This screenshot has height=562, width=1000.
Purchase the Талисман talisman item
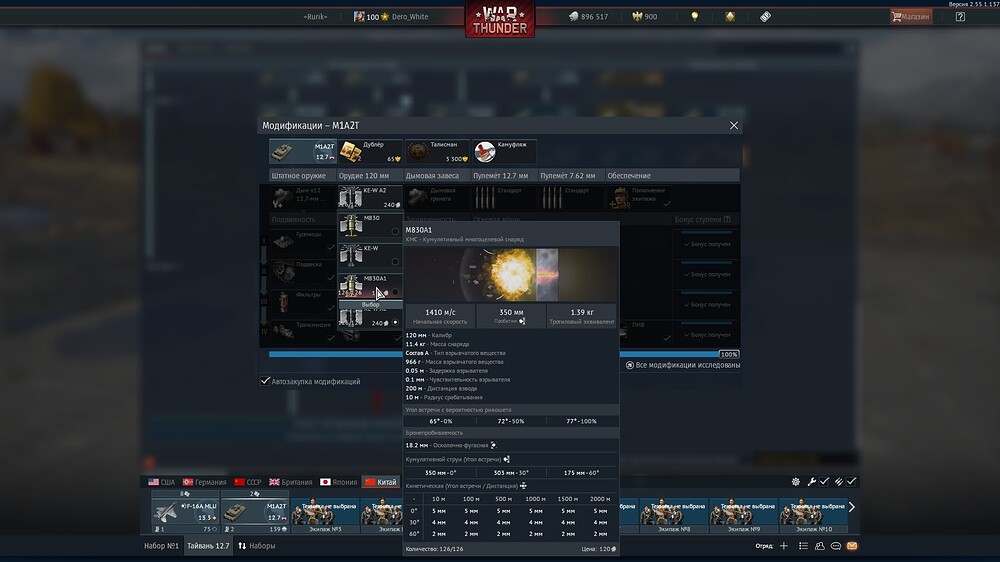pos(438,151)
